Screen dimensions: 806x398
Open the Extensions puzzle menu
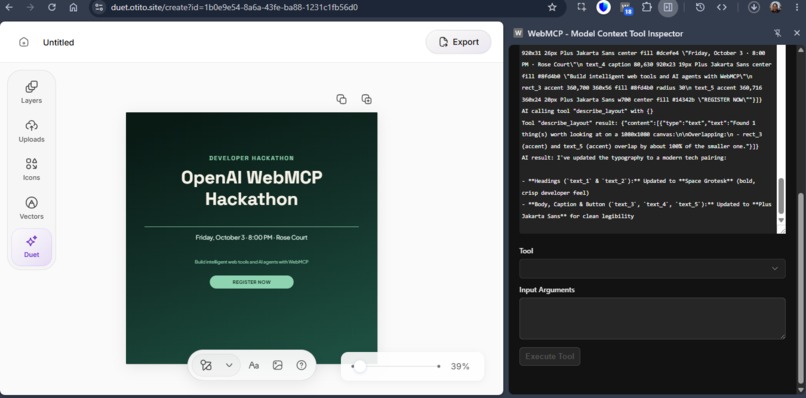[x=647, y=7]
